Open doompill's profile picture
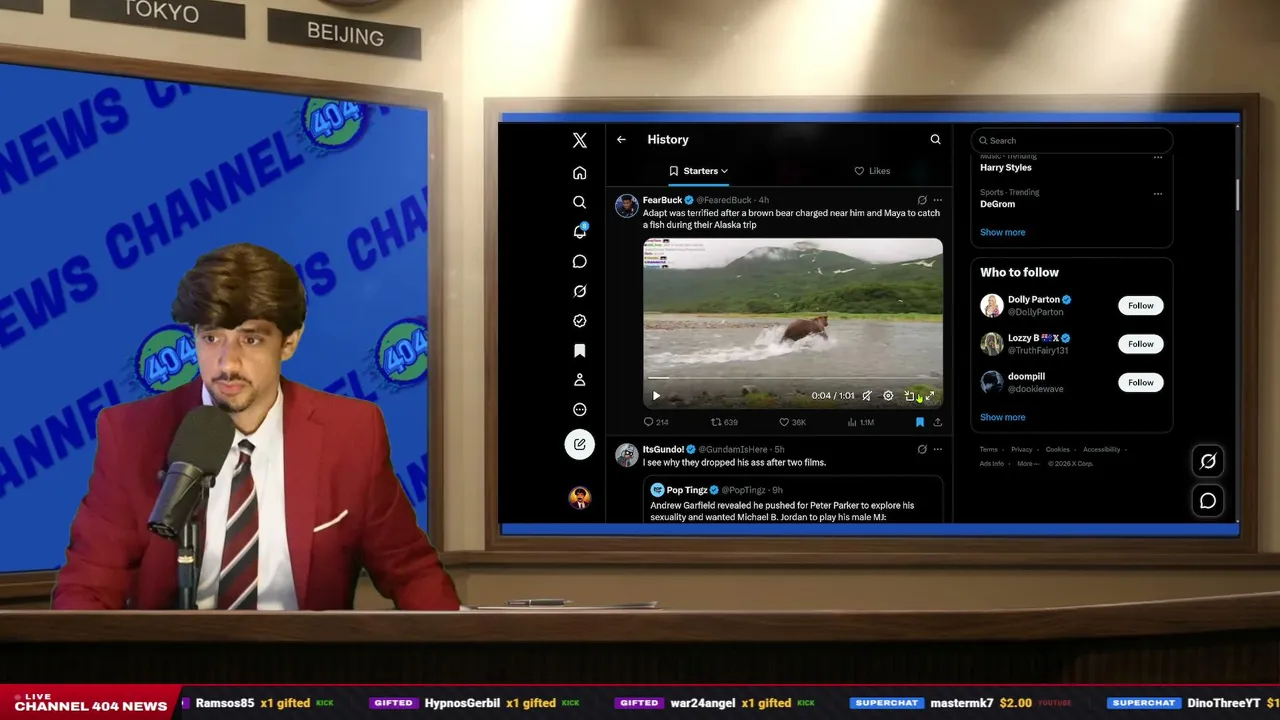Viewport: 1280px width, 720px height. pos(992,382)
